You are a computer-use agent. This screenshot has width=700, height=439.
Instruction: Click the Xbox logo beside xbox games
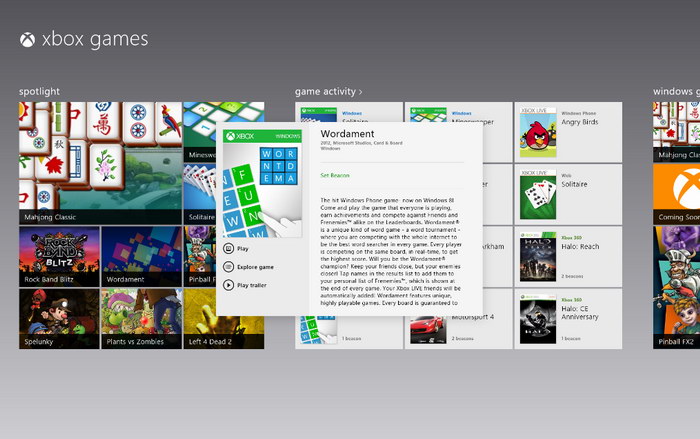[27, 40]
